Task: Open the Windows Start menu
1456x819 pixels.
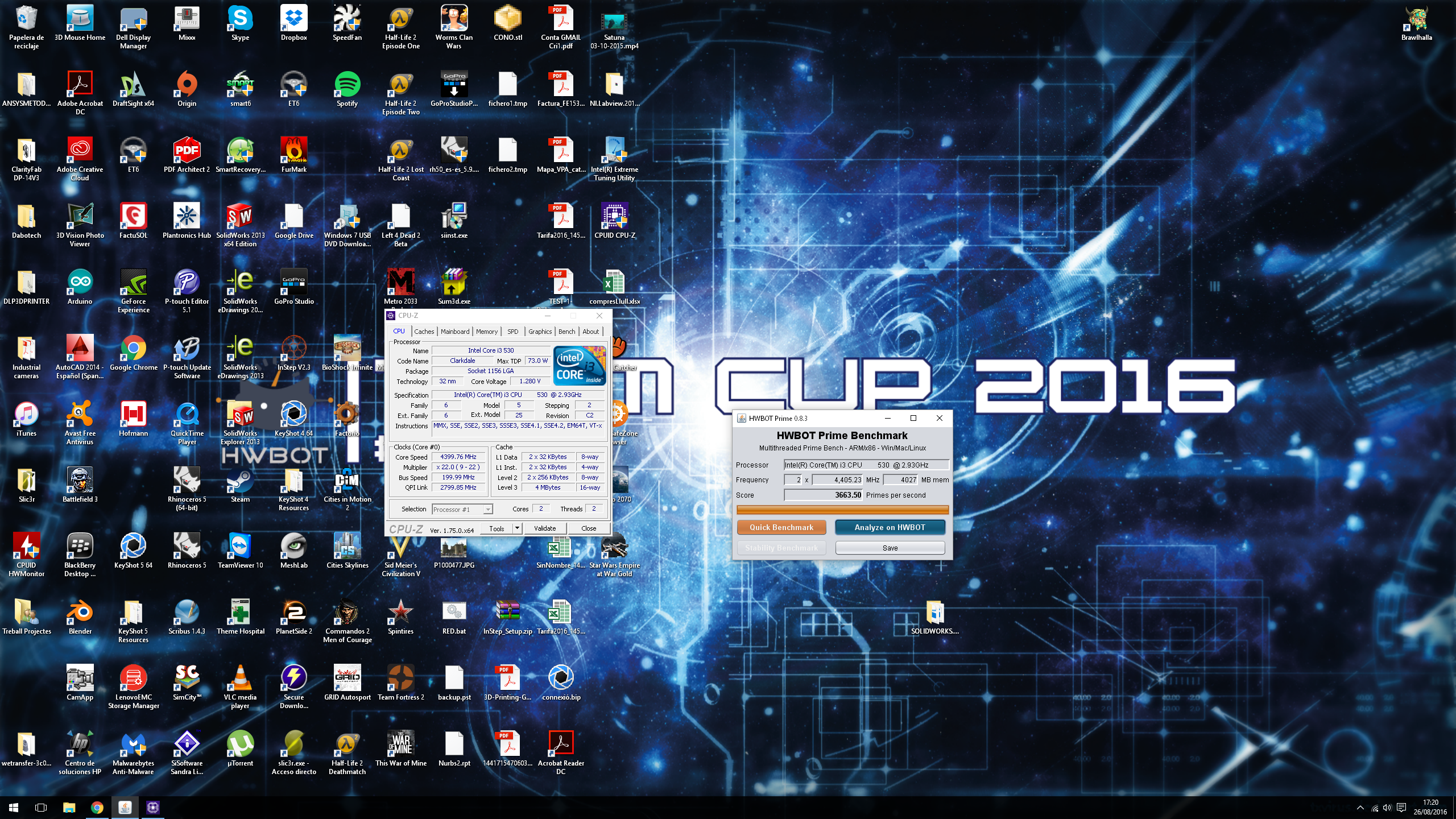Action: tap(14, 808)
